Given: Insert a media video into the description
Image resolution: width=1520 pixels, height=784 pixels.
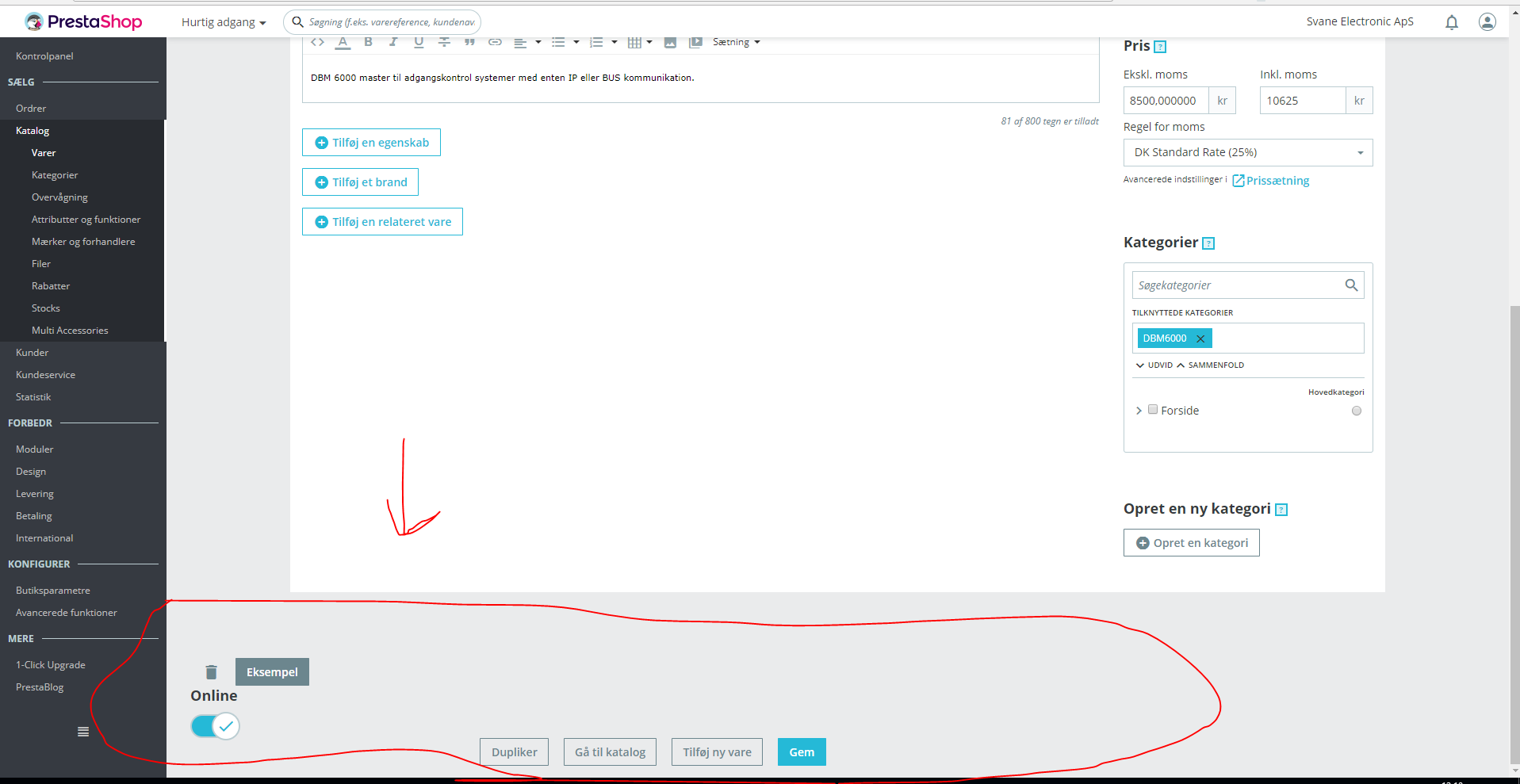Looking at the screenshot, I should point(695,42).
